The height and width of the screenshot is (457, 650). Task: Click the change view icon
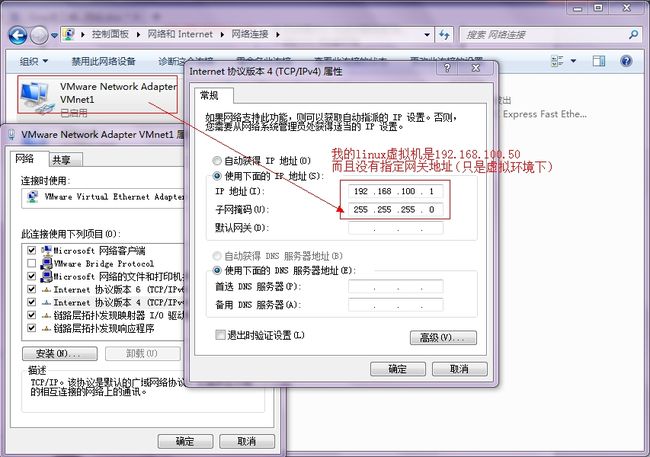[x=558, y=61]
